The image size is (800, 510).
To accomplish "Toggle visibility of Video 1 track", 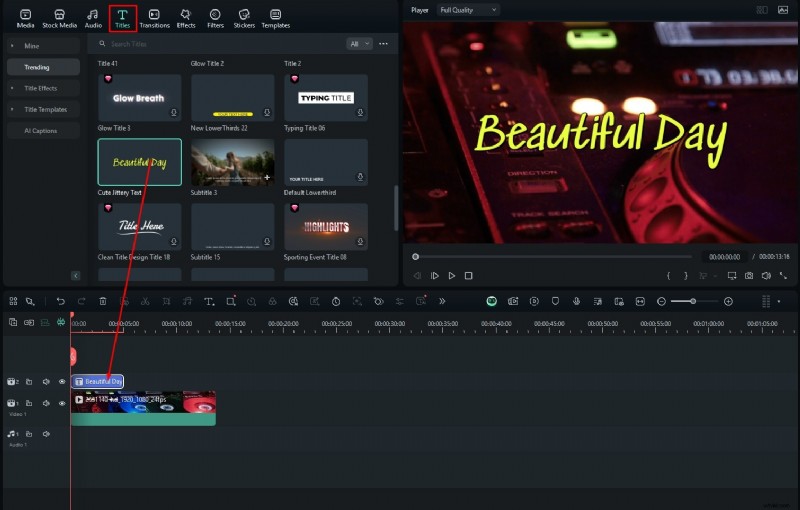I will 62,403.
